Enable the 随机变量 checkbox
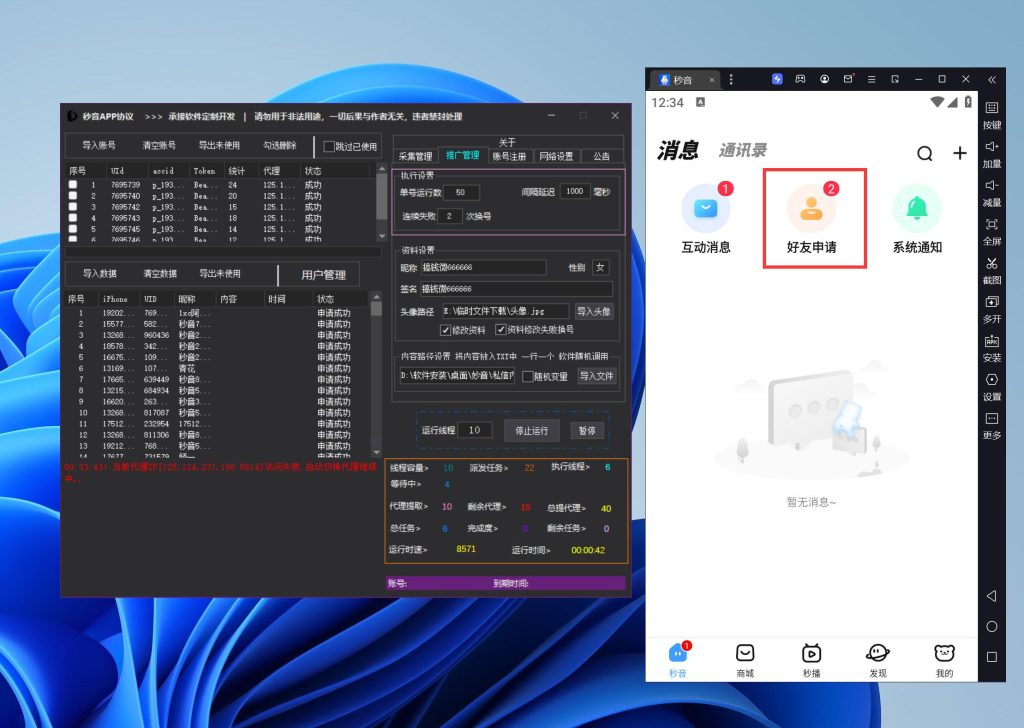Viewport: 1024px width, 728px height. (527, 376)
